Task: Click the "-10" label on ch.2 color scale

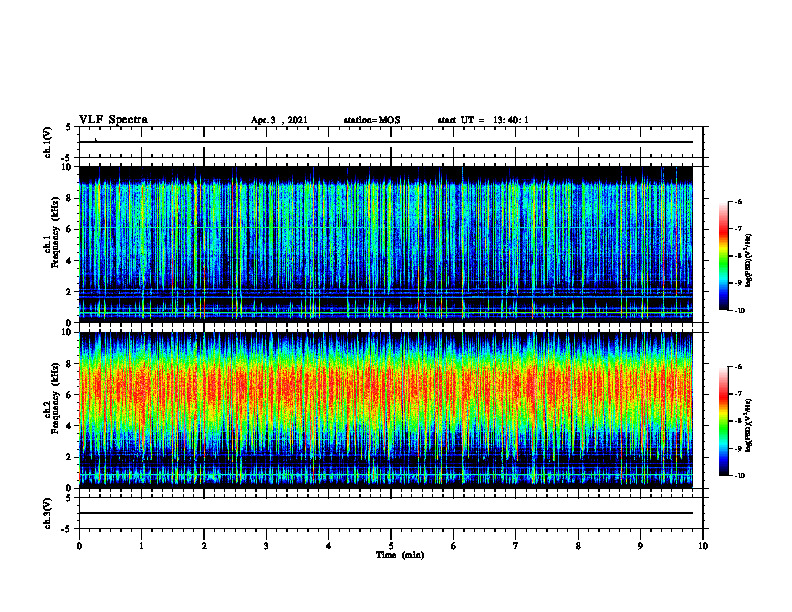Action: pyautogui.click(x=739, y=475)
